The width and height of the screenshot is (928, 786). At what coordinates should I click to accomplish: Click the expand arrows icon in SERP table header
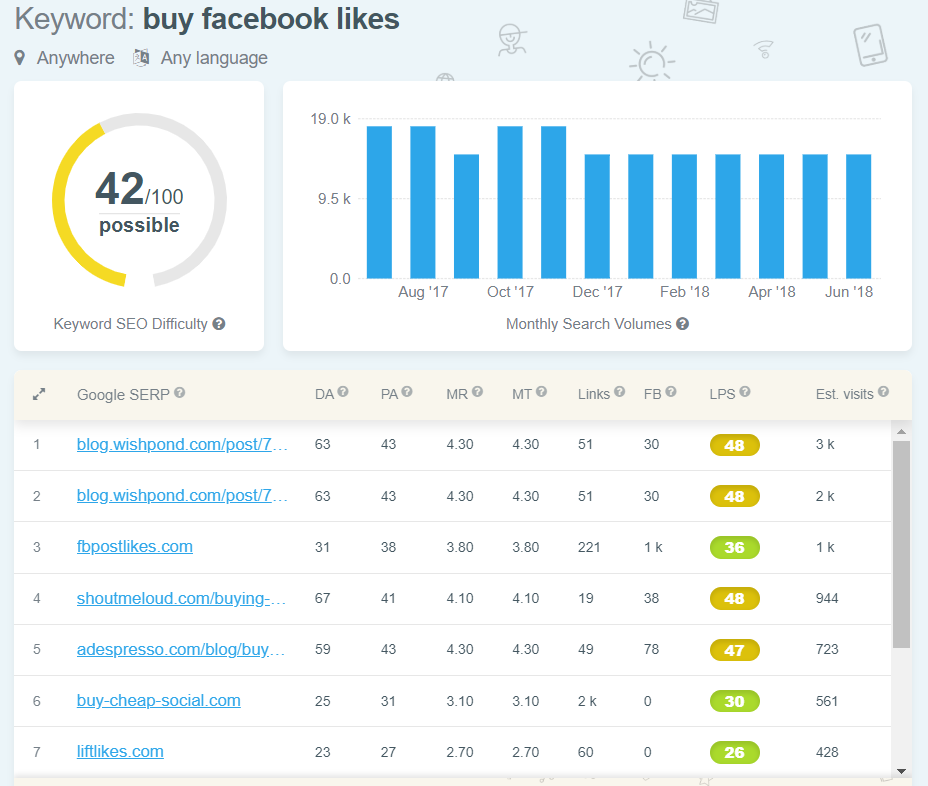[39, 394]
